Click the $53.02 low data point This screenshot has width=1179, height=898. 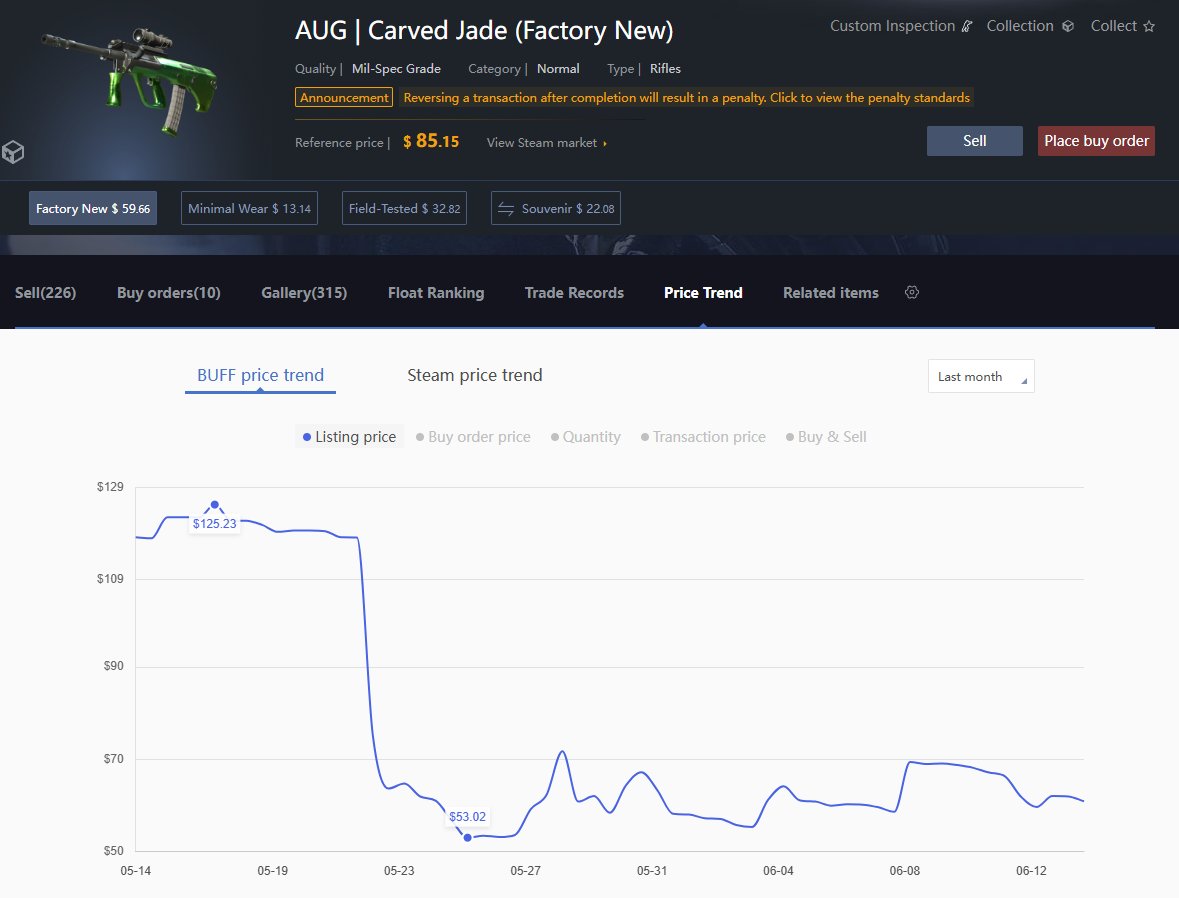[468, 838]
